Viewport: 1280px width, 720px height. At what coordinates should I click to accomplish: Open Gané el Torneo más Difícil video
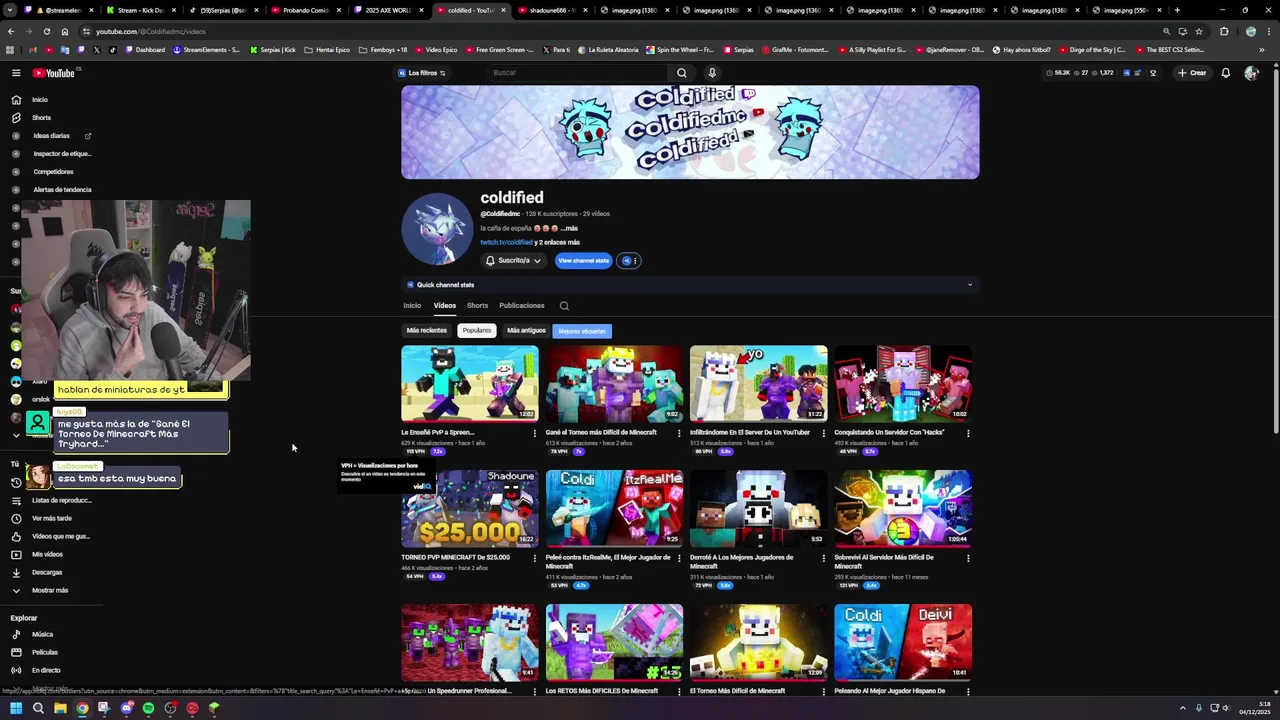[614, 384]
